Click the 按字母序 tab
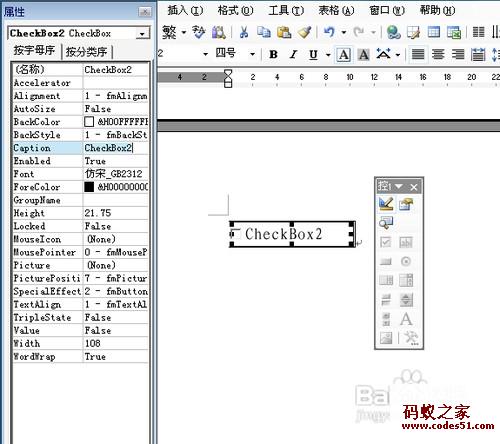The image size is (500, 444). [x=34, y=50]
